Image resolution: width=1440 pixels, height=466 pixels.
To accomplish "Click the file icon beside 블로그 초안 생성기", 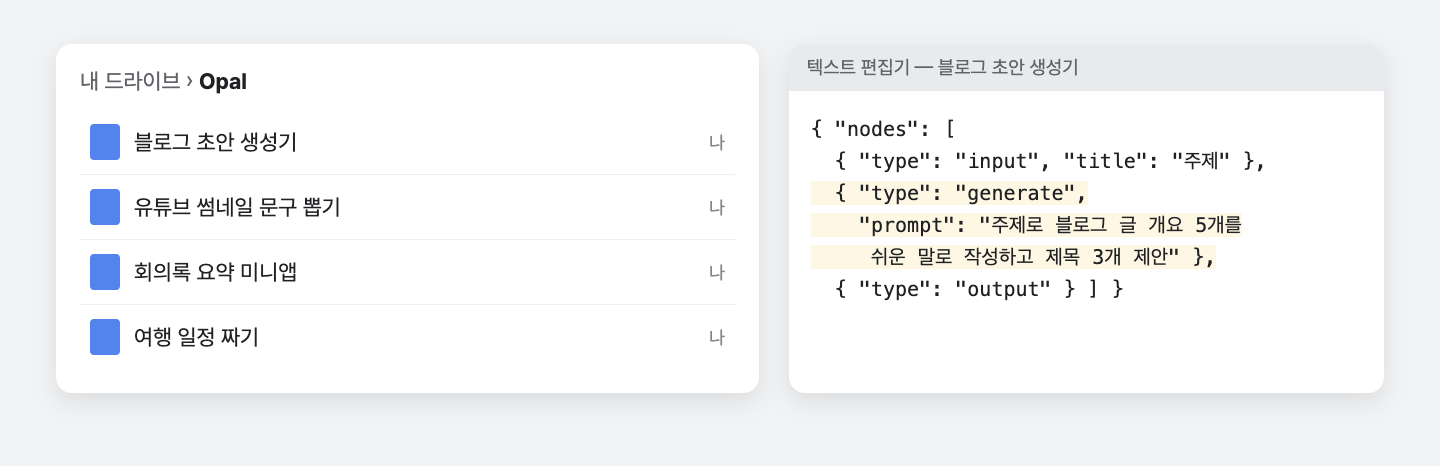I will pos(105,142).
